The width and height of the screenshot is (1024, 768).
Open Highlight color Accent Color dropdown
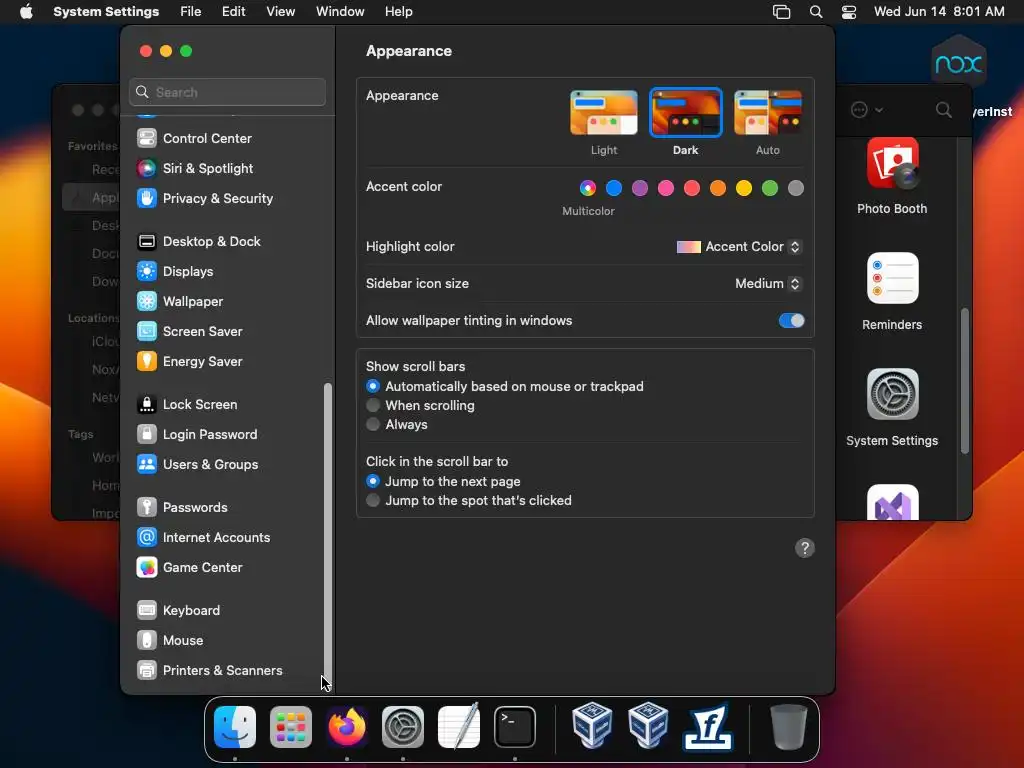739,247
